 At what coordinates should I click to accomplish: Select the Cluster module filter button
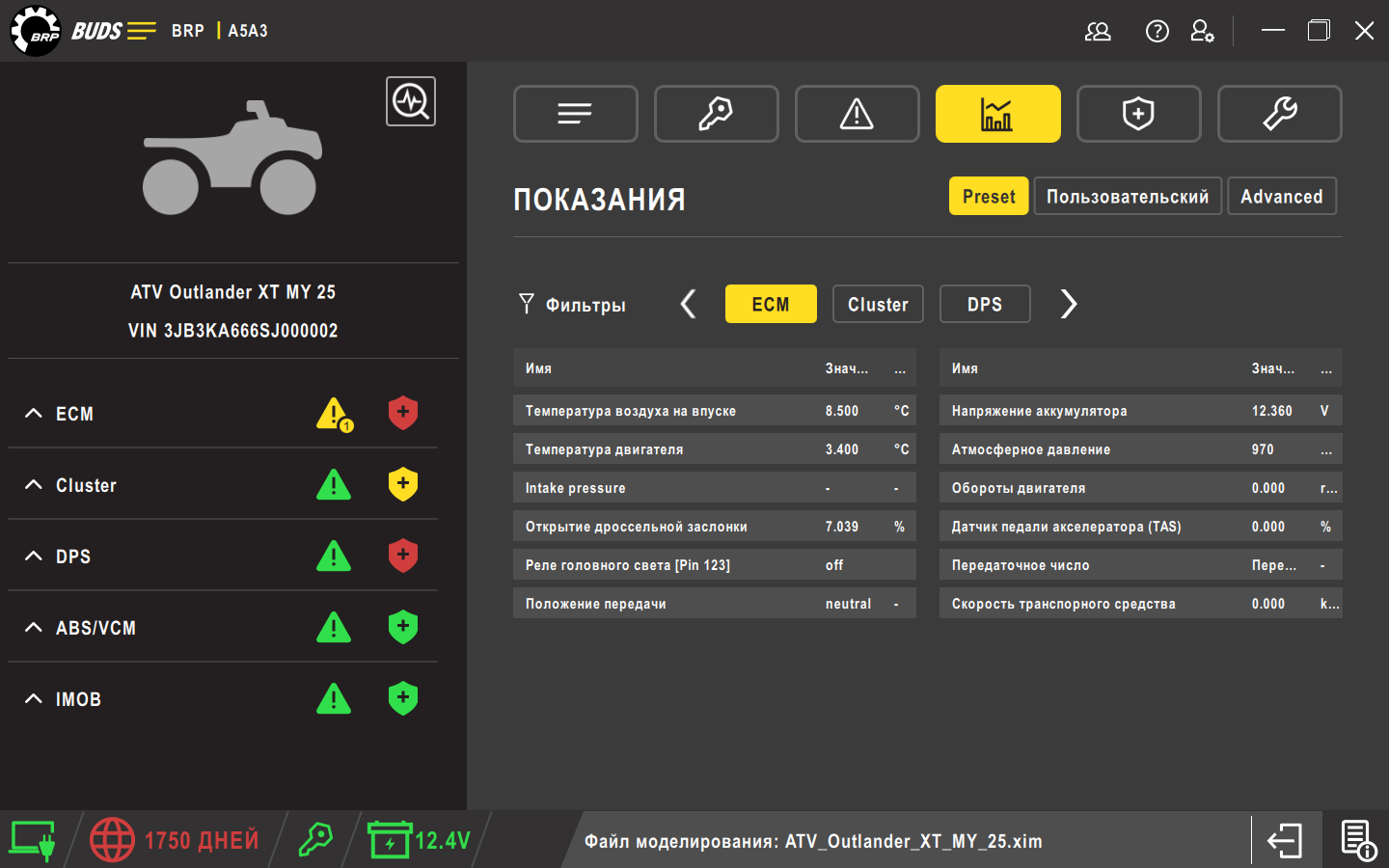[878, 304]
